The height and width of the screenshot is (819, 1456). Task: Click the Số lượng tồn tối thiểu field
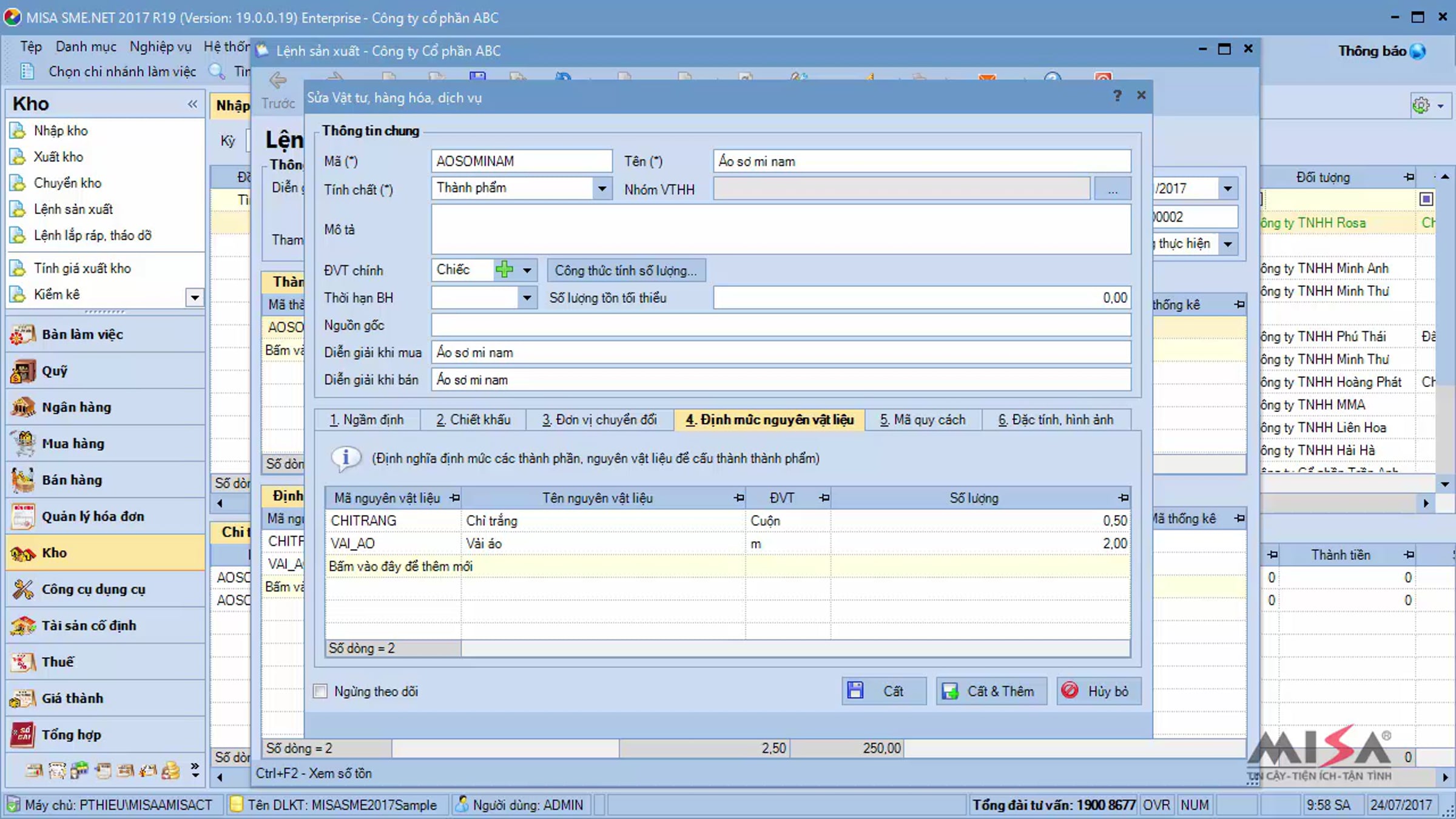(922, 298)
